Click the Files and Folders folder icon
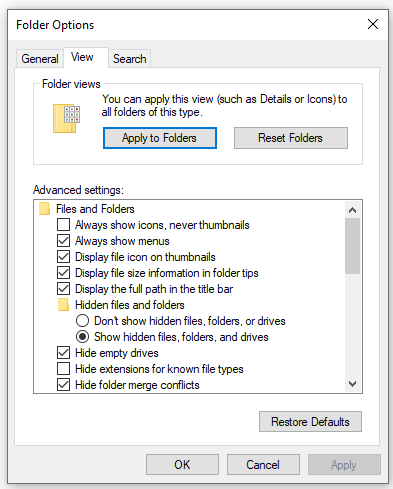393x489 pixels. coord(44,209)
